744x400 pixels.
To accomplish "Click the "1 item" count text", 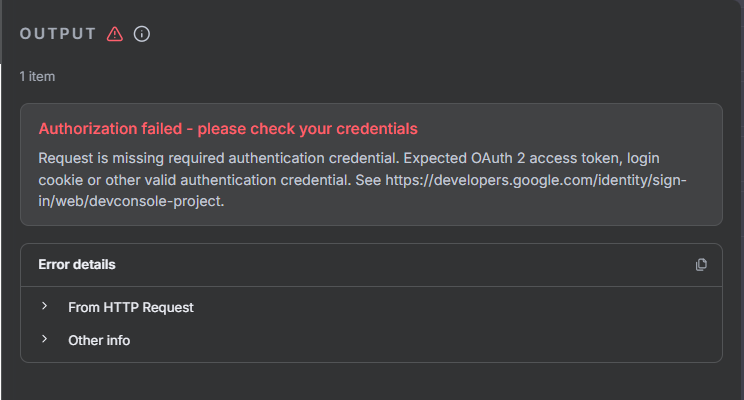I will (37, 75).
